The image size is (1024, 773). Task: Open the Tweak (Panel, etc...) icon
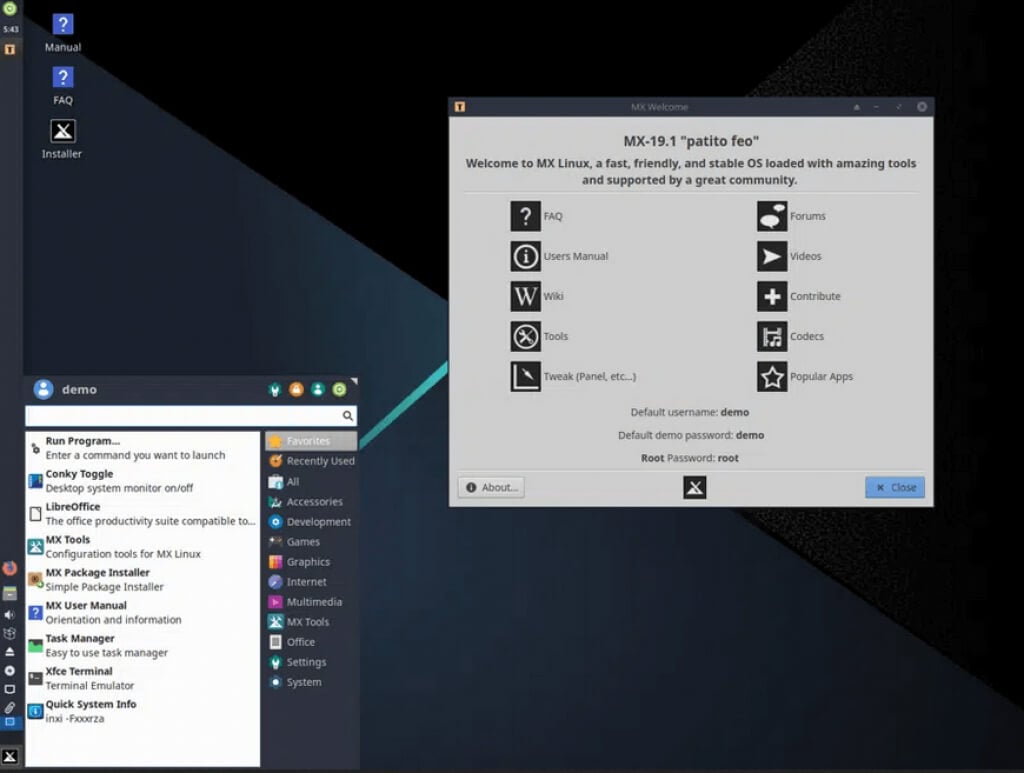(x=525, y=377)
